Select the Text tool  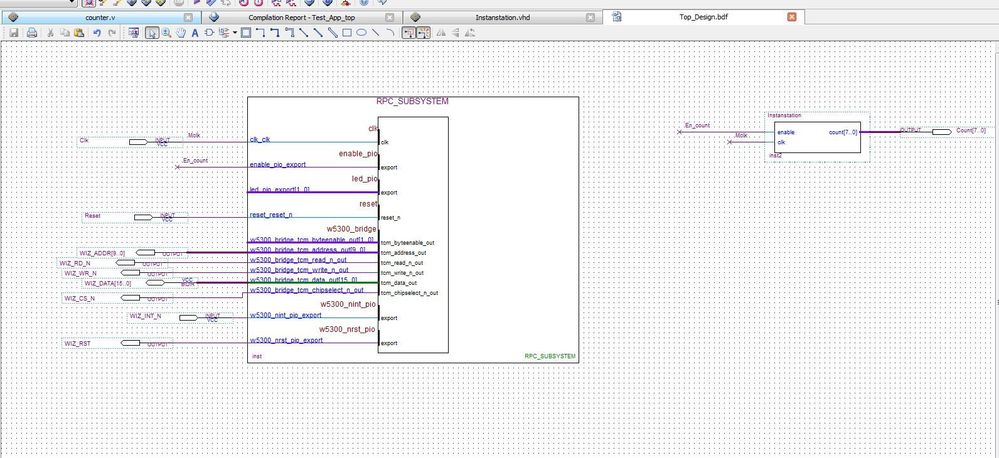[x=195, y=33]
